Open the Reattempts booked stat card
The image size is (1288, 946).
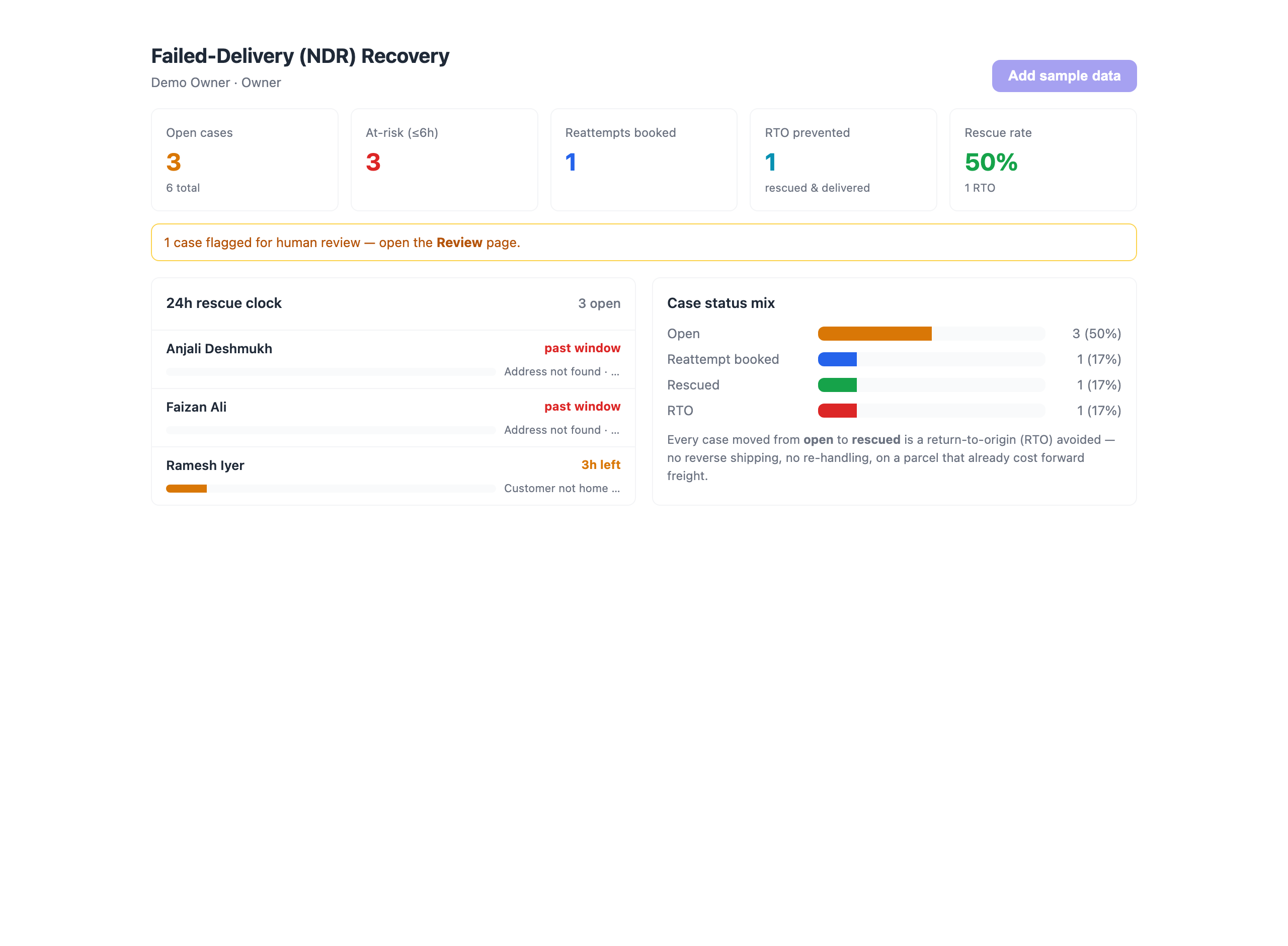tap(643, 160)
